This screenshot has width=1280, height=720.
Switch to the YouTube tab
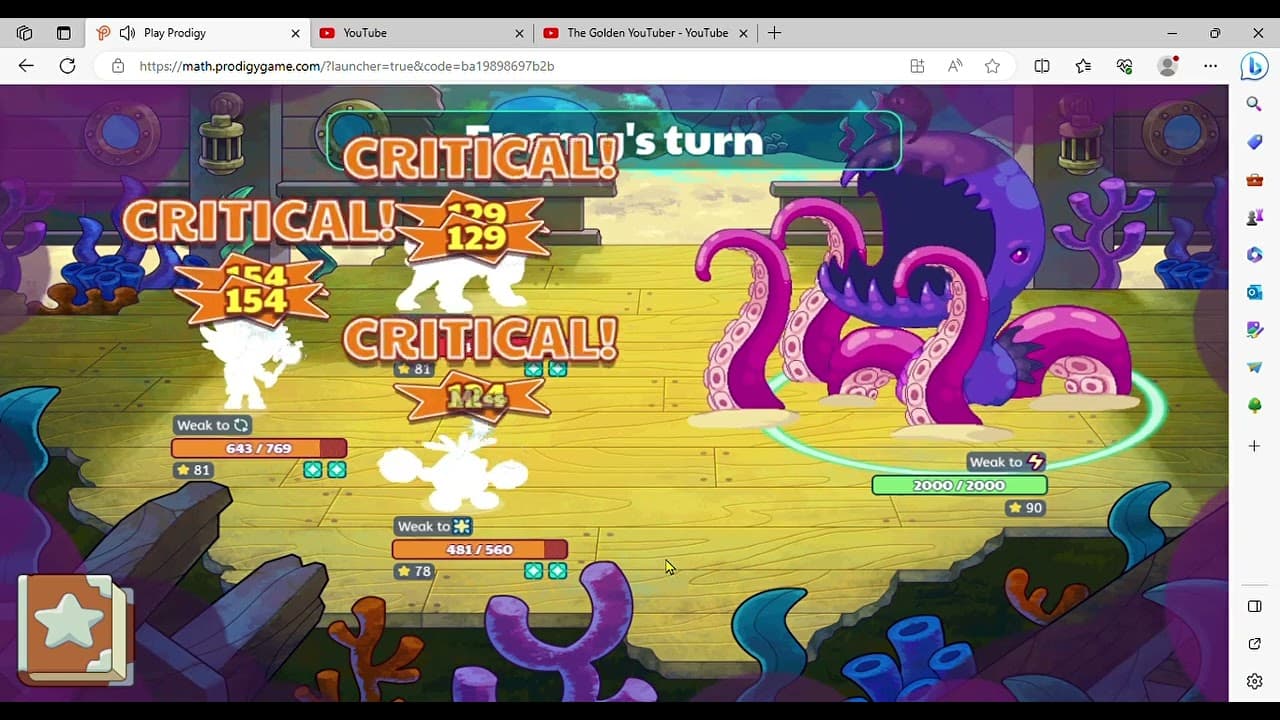point(422,33)
